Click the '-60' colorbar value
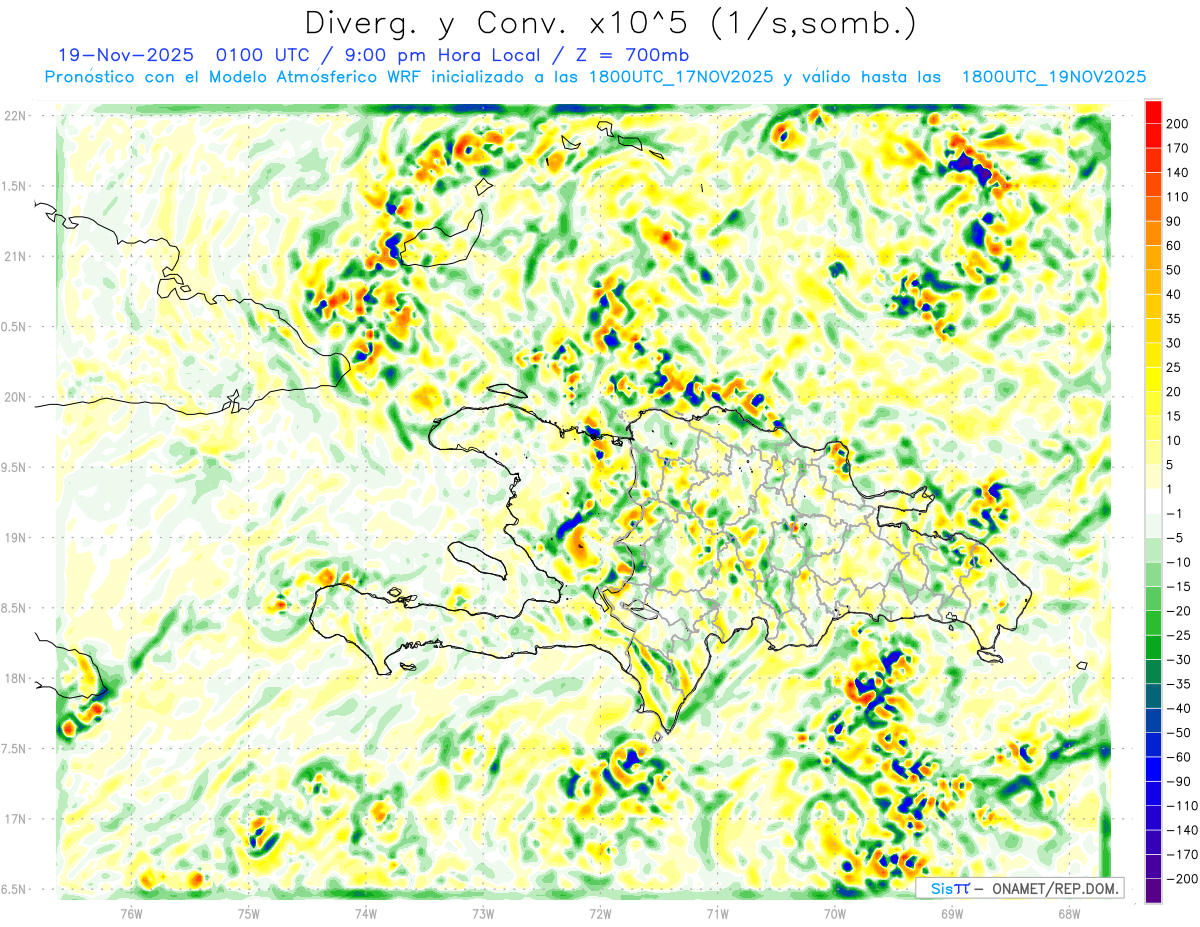Screen dimensions: 1200x927 click(x=1179, y=757)
